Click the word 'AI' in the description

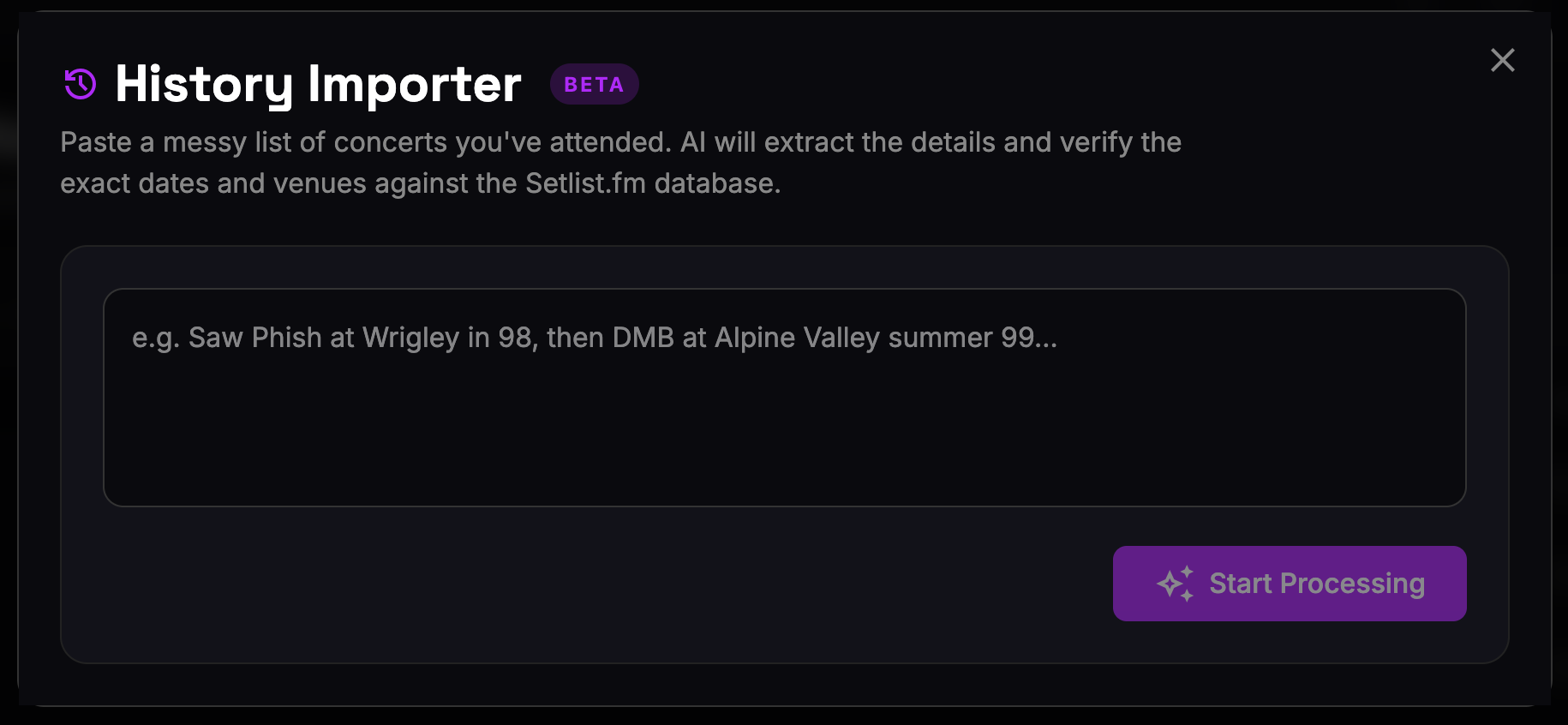(693, 142)
